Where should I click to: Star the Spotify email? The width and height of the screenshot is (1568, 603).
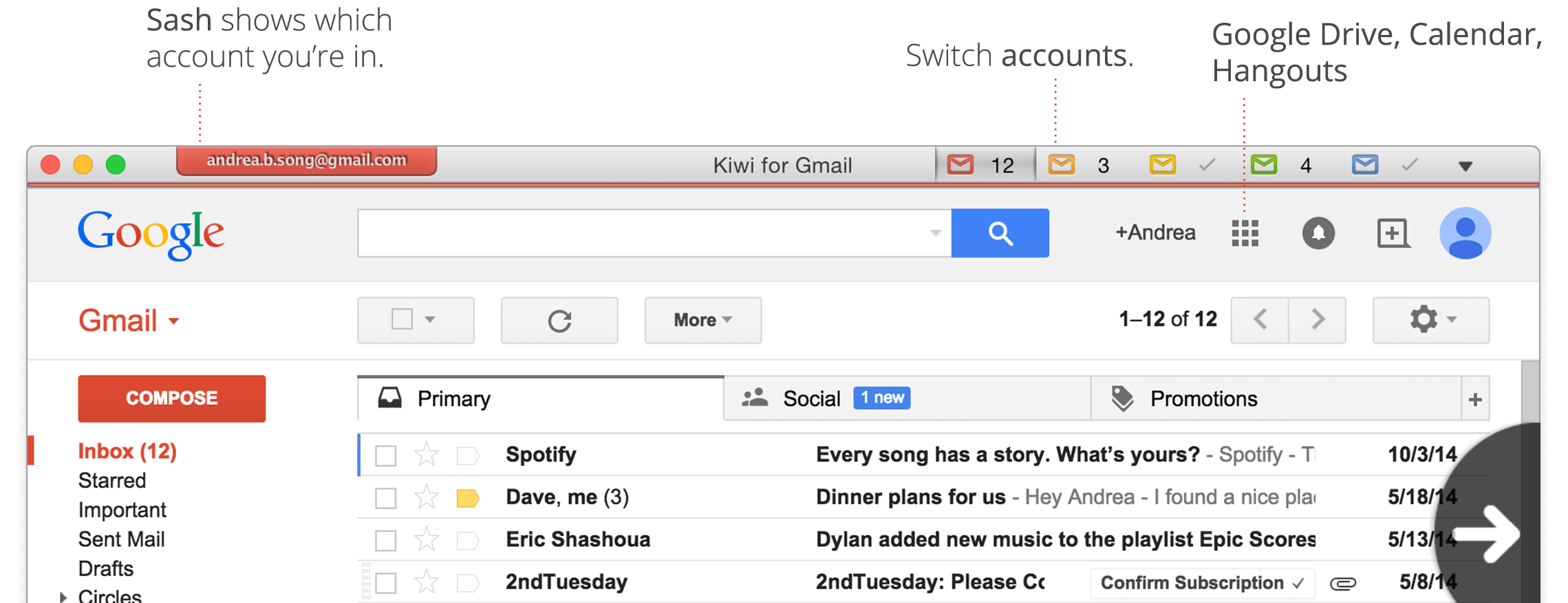[x=427, y=455]
